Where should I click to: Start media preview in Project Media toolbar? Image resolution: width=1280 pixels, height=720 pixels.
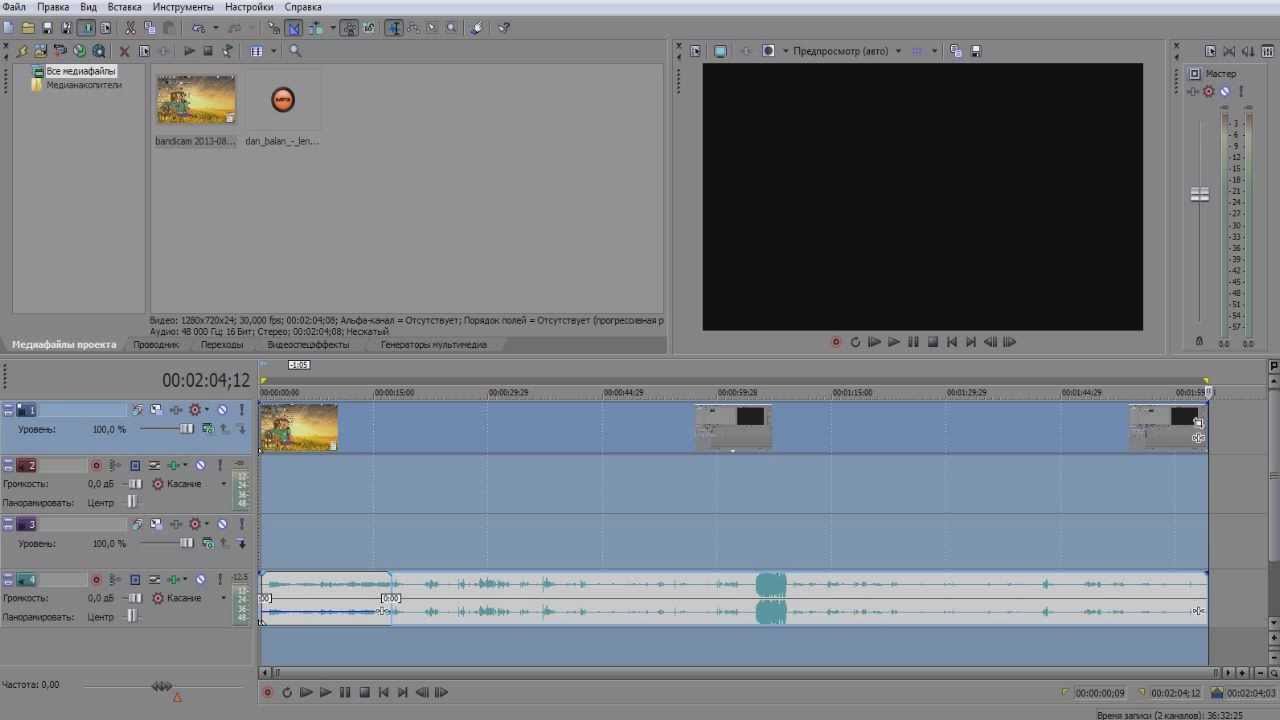point(189,51)
